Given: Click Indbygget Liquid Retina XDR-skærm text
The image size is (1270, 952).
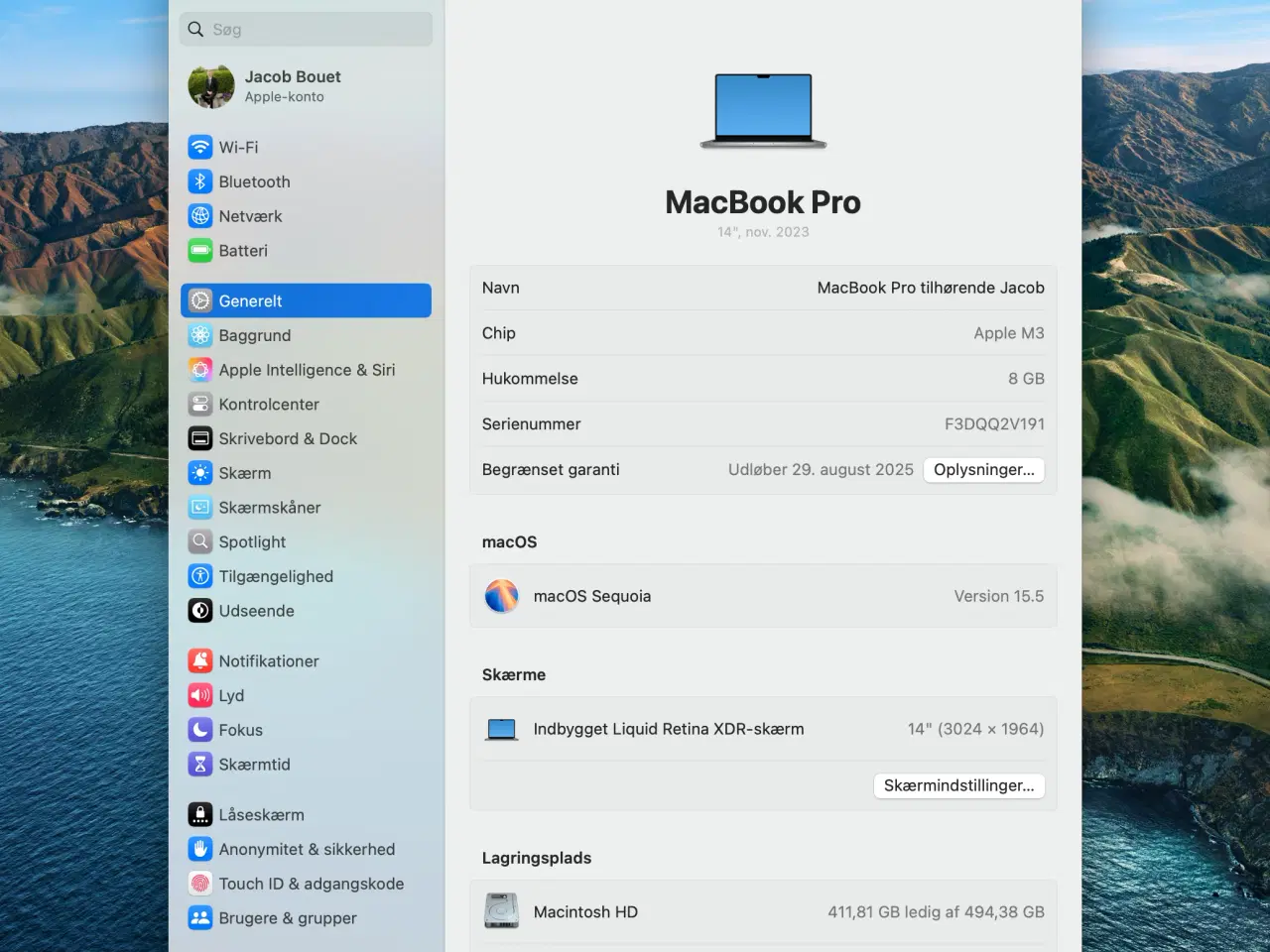Looking at the screenshot, I should pos(669,729).
